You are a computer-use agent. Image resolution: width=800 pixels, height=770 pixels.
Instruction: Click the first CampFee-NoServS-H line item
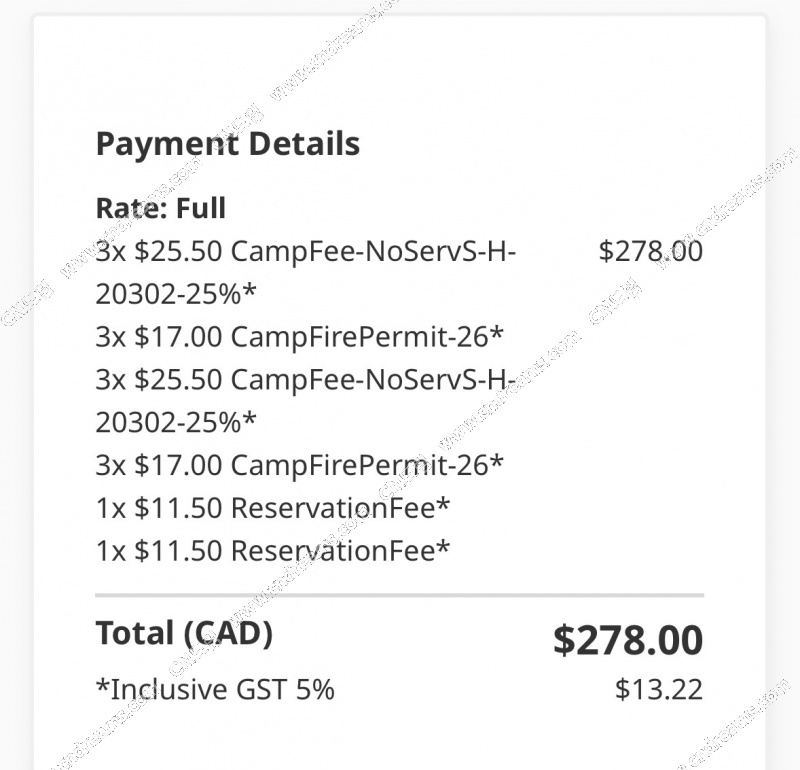(306, 251)
